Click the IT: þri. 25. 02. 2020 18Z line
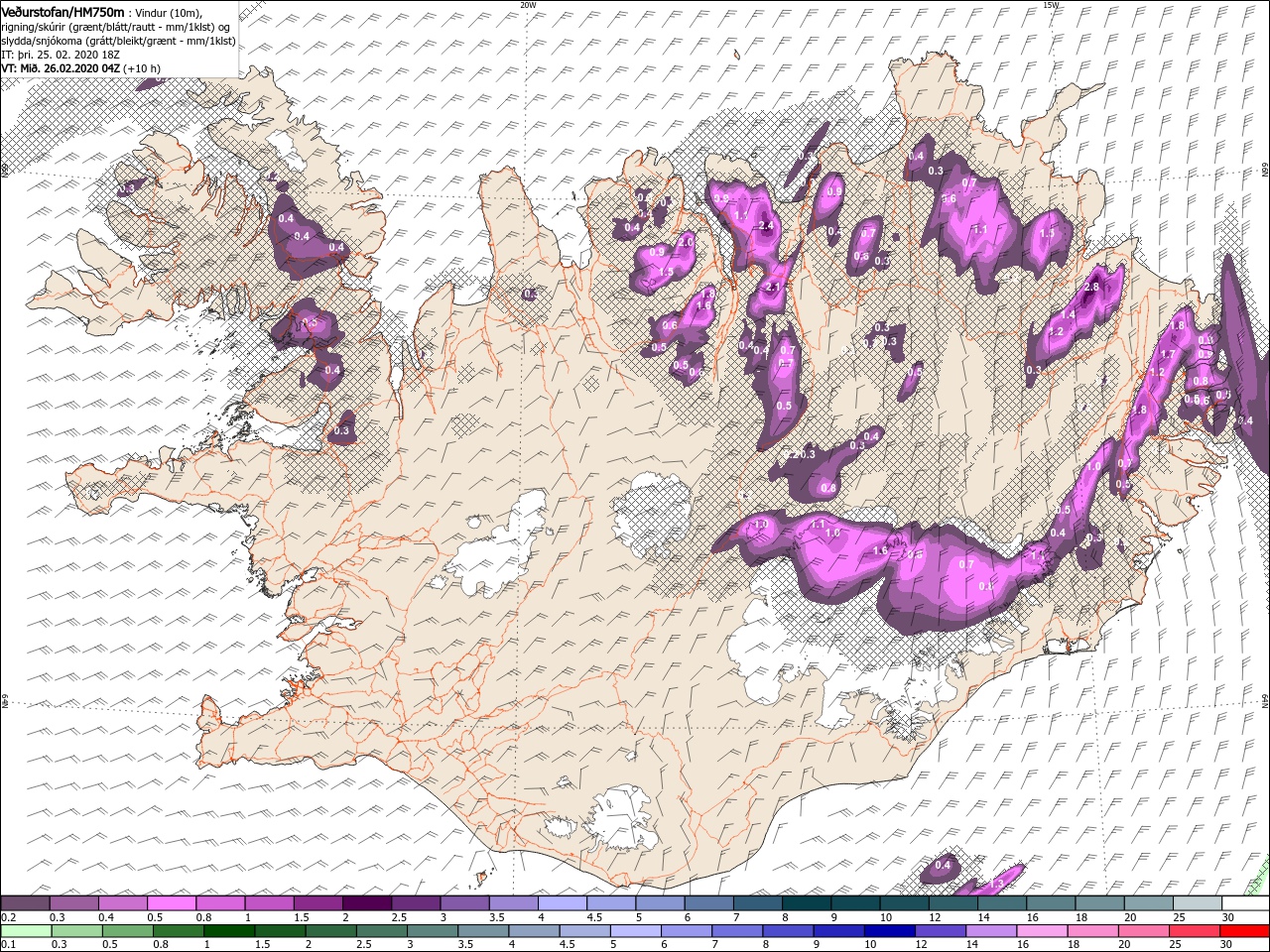 click(x=63, y=55)
